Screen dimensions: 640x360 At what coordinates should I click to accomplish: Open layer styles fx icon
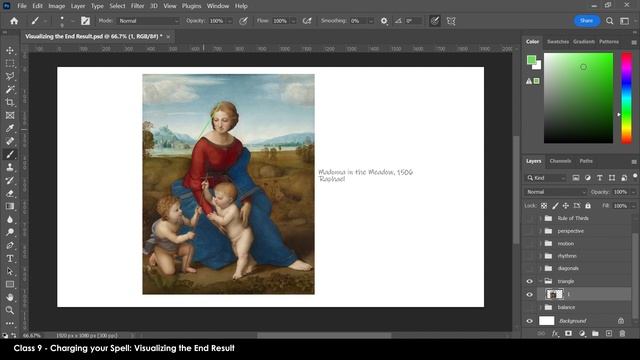pyautogui.click(x=555, y=333)
